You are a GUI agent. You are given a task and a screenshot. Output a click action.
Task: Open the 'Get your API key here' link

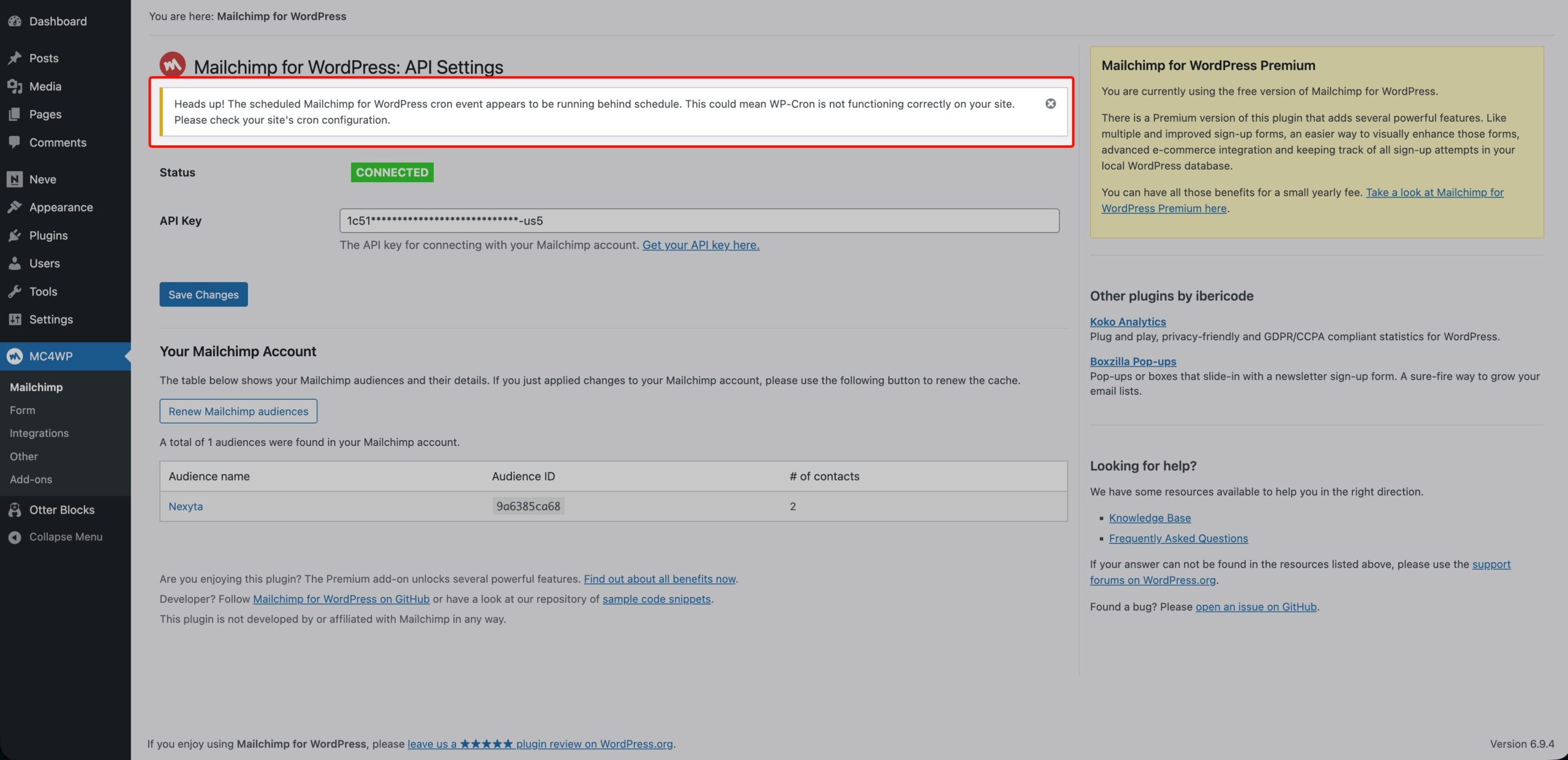click(701, 245)
